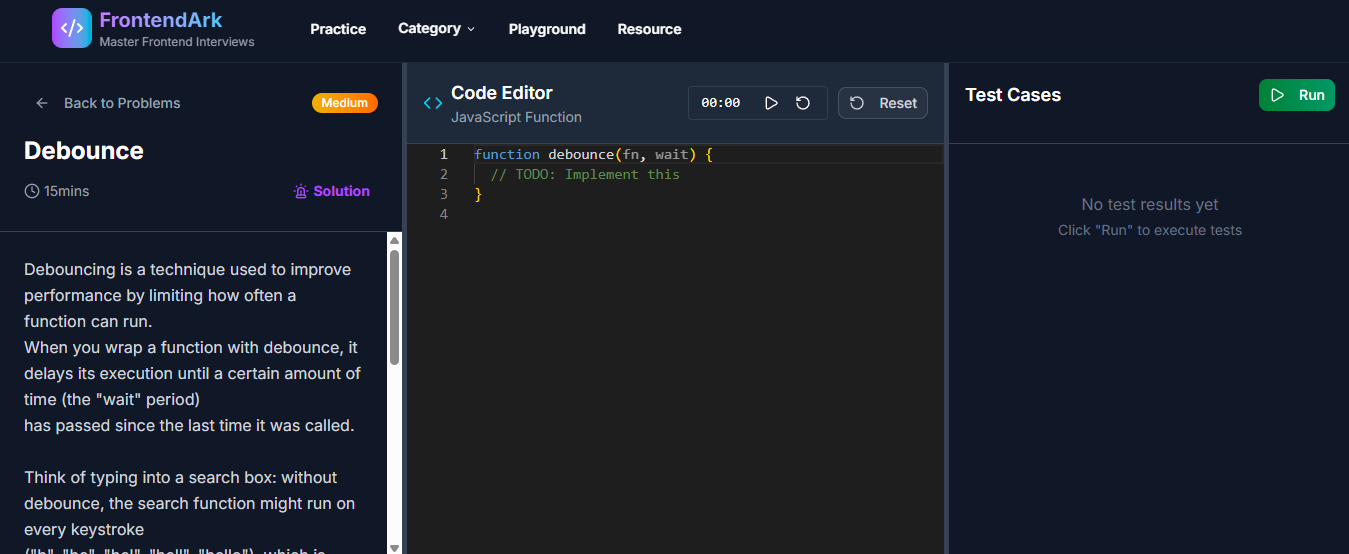Go to the Resource page
Viewport: 1349px width, 554px height.
pyautogui.click(x=649, y=29)
